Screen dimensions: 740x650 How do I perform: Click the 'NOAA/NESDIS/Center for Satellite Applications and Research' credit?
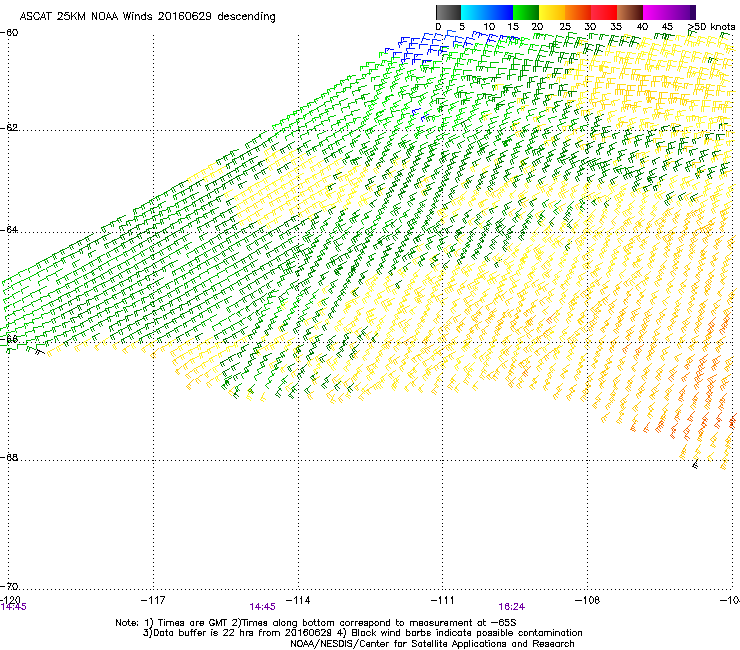(432, 644)
